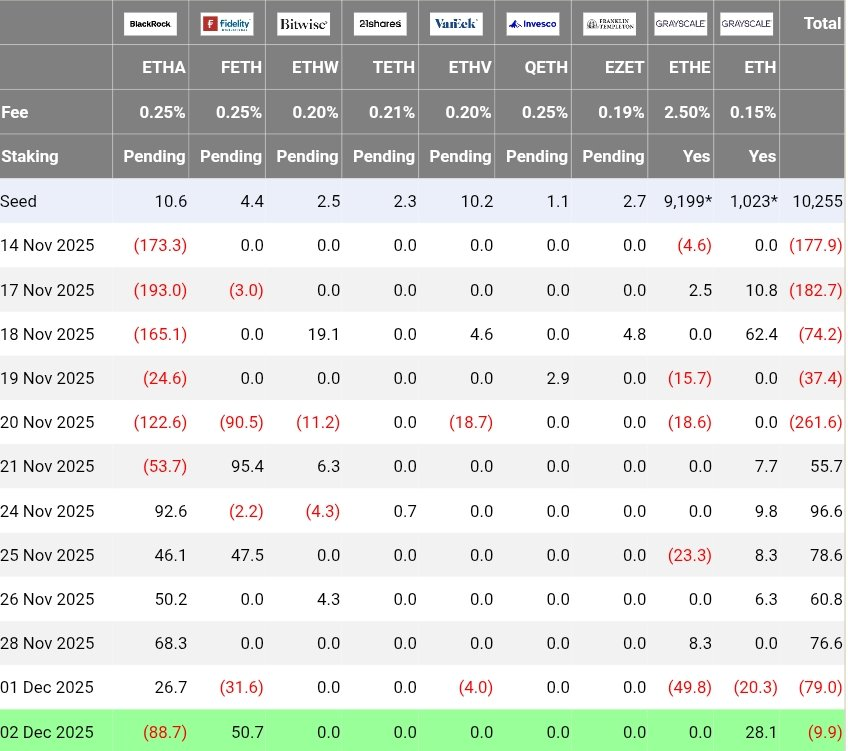Select the Total column header

pyautogui.click(x=822, y=23)
